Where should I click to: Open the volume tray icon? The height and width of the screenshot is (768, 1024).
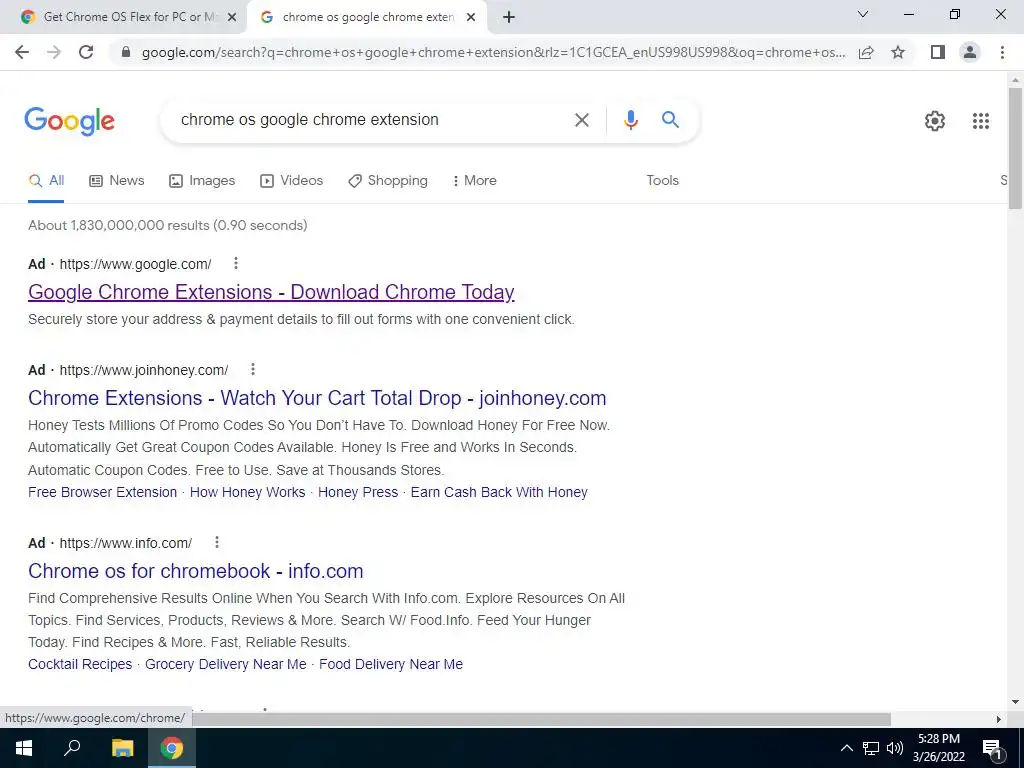(895, 748)
